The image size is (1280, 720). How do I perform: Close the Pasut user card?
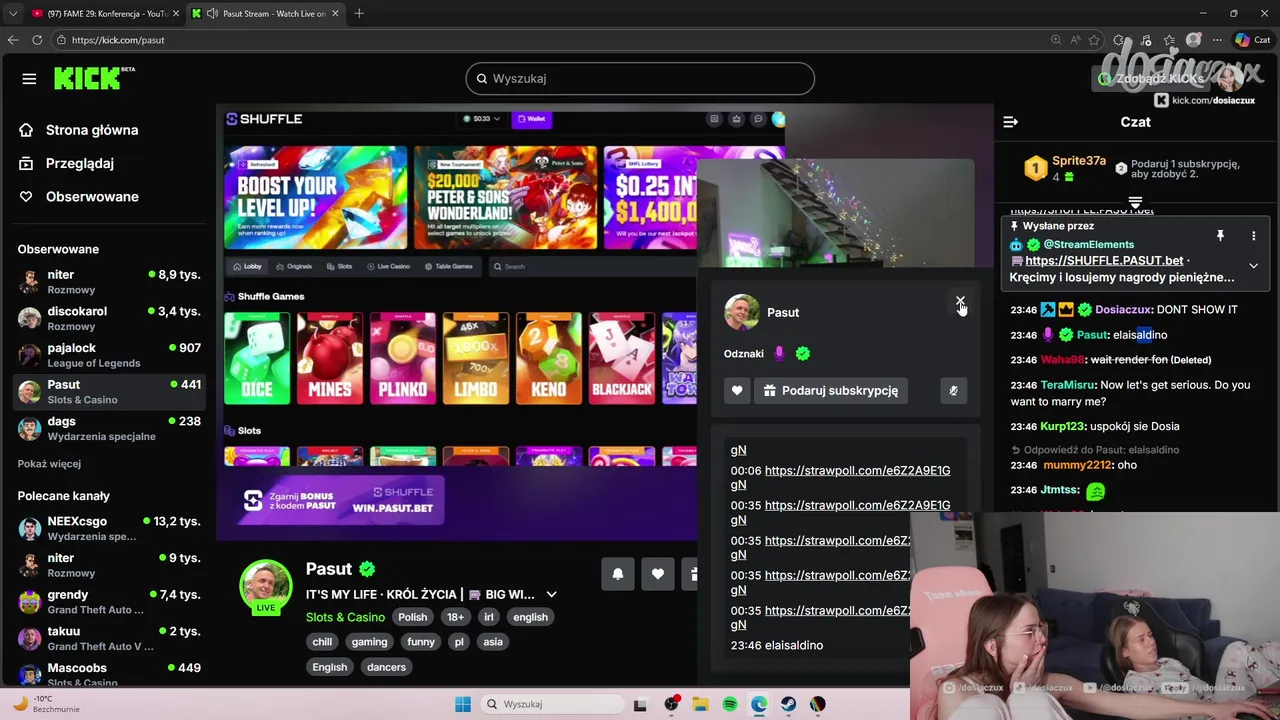(x=960, y=301)
